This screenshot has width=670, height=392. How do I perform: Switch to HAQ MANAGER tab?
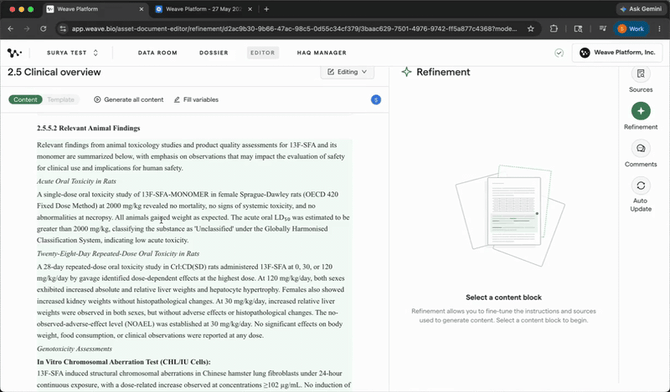point(322,53)
